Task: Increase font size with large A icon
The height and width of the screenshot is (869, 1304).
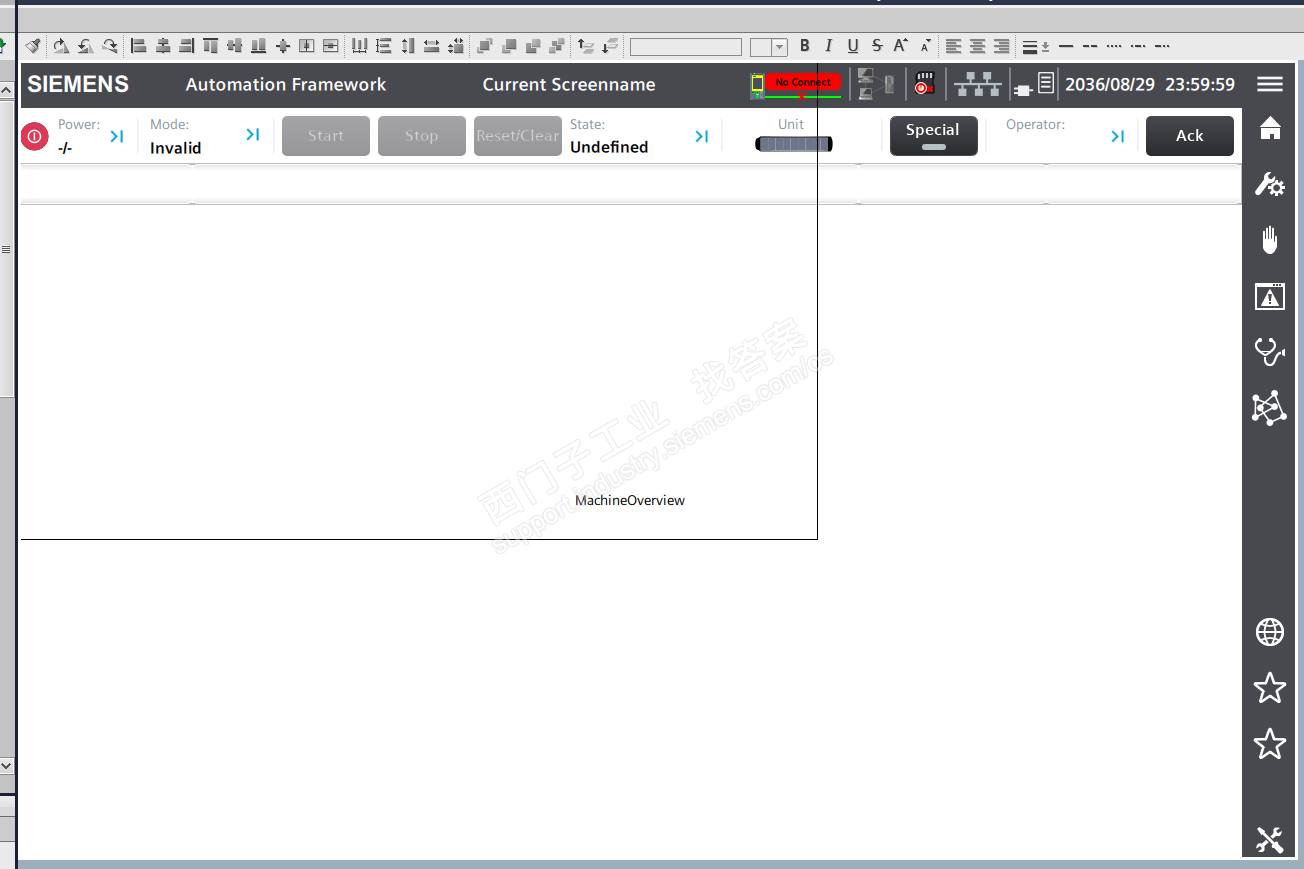Action: [x=901, y=45]
